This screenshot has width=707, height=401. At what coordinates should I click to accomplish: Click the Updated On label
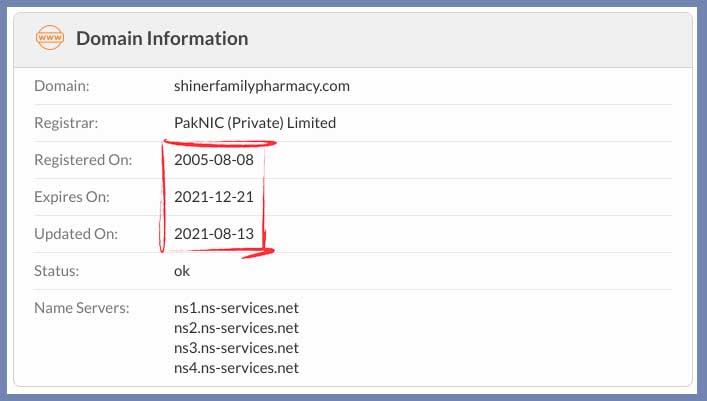75,234
